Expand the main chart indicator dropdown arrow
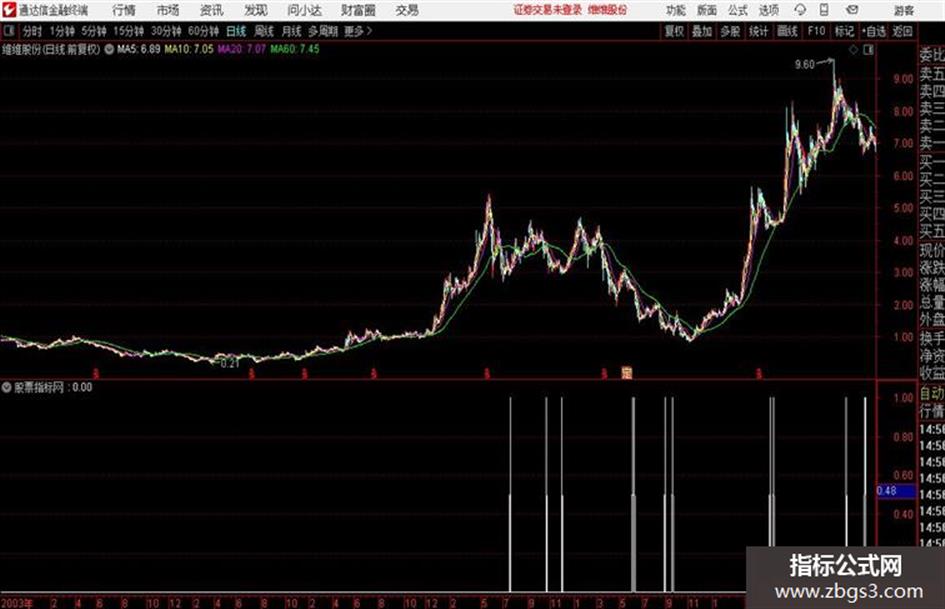945x609 pixels. [x=109, y=49]
